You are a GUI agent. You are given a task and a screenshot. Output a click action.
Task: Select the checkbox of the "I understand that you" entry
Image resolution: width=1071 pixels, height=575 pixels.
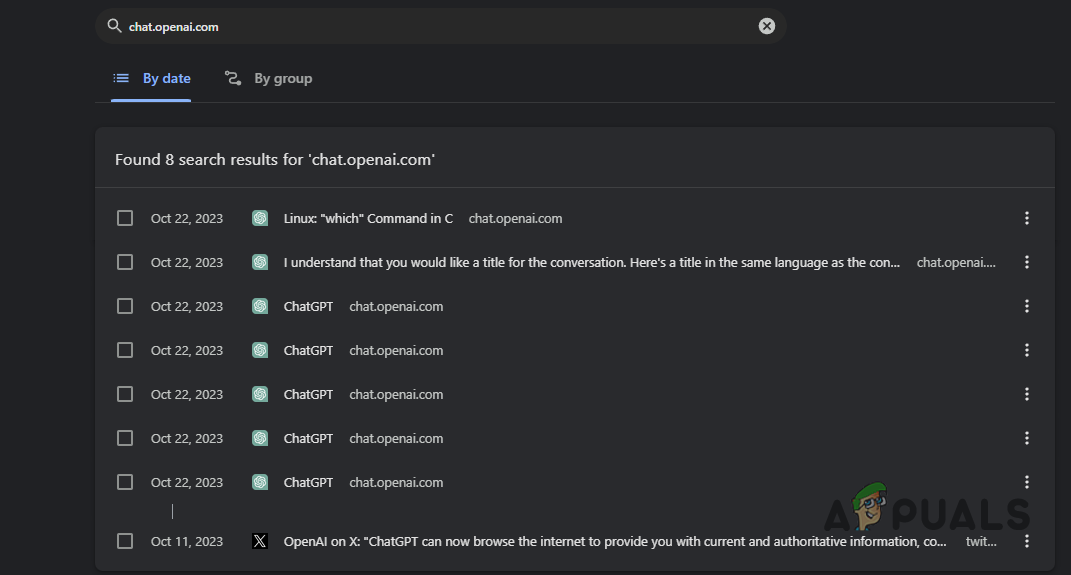click(125, 262)
